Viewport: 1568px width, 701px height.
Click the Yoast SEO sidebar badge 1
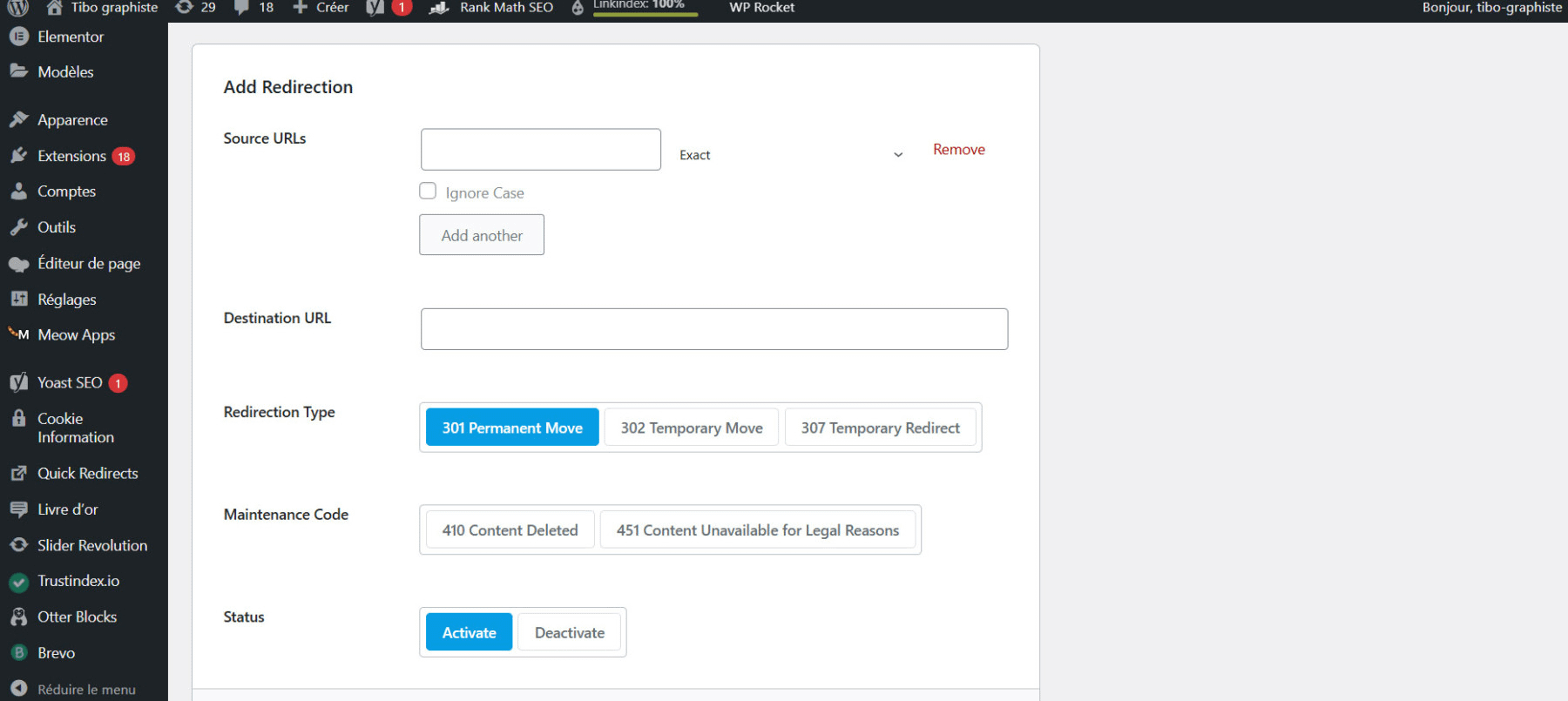point(118,383)
